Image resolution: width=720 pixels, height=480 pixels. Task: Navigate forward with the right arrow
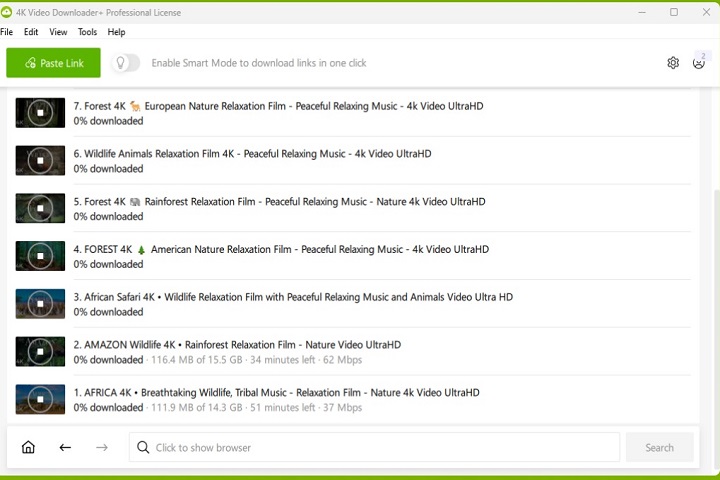[x=102, y=447]
